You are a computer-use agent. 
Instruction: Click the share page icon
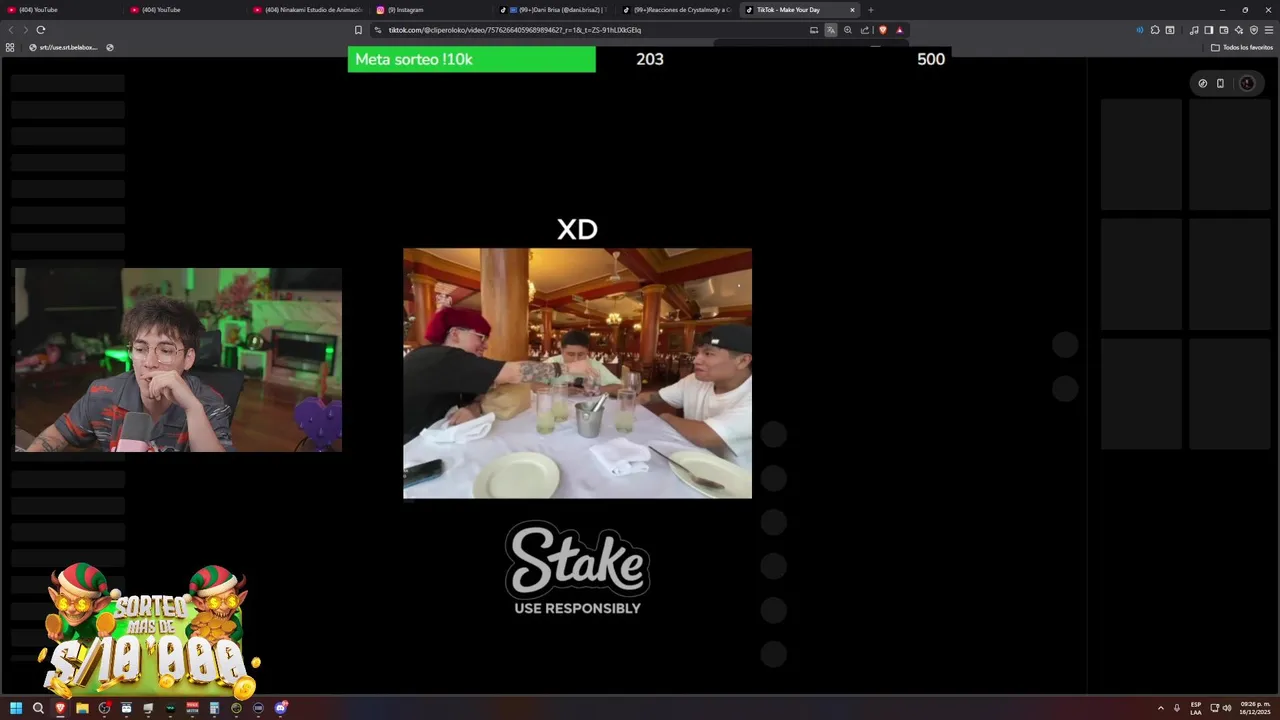(865, 30)
